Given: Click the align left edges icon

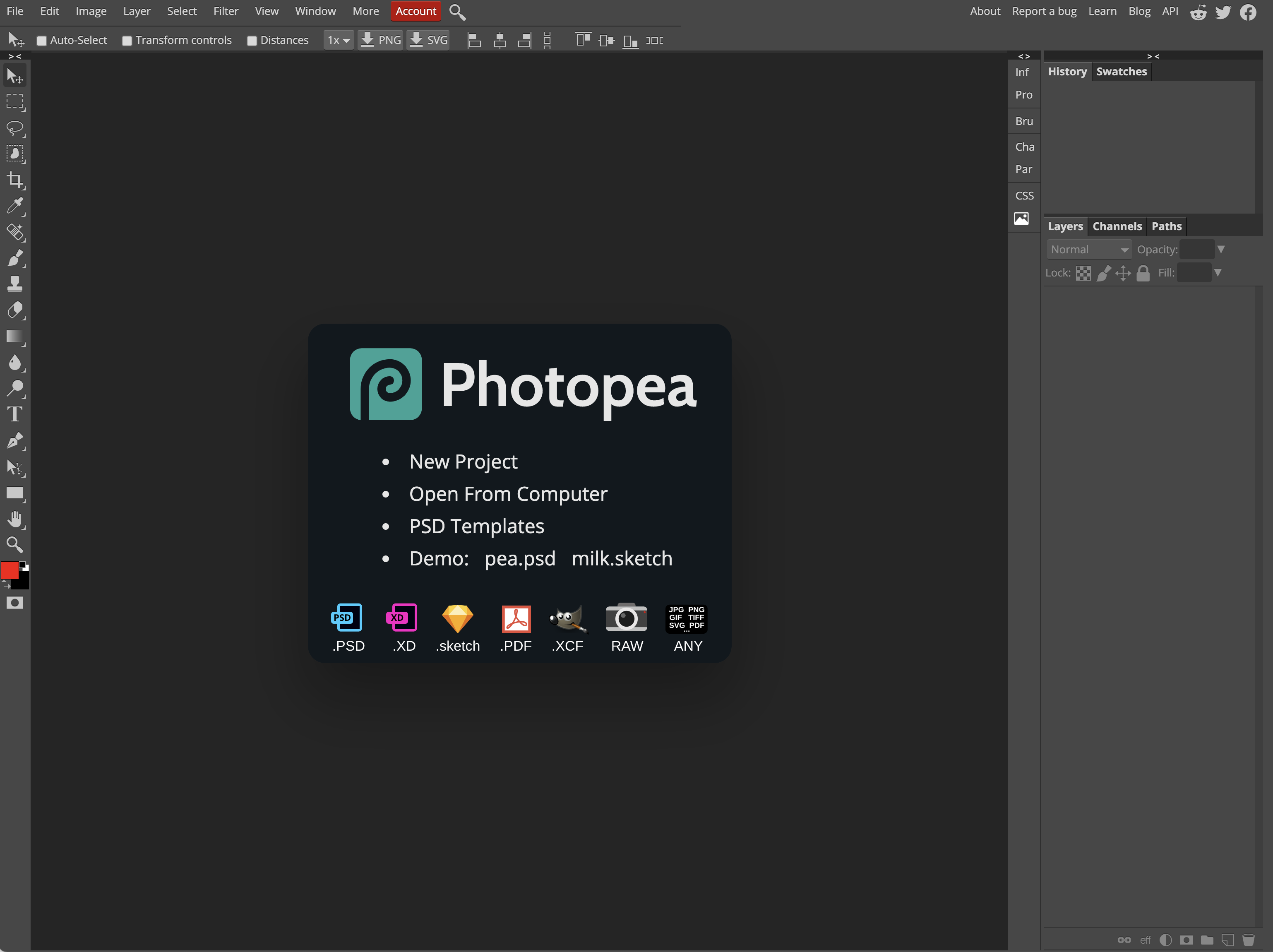Looking at the screenshot, I should coord(474,40).
